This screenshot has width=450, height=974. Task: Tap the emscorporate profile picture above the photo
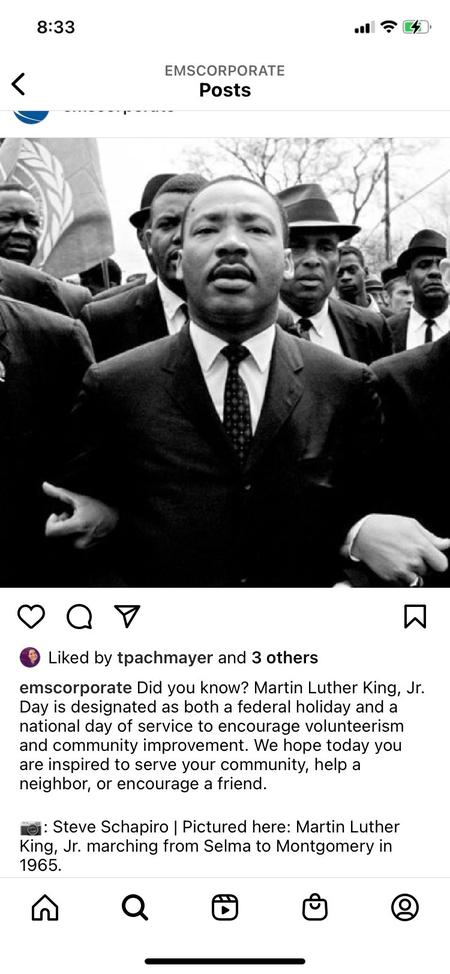point(31,116)
